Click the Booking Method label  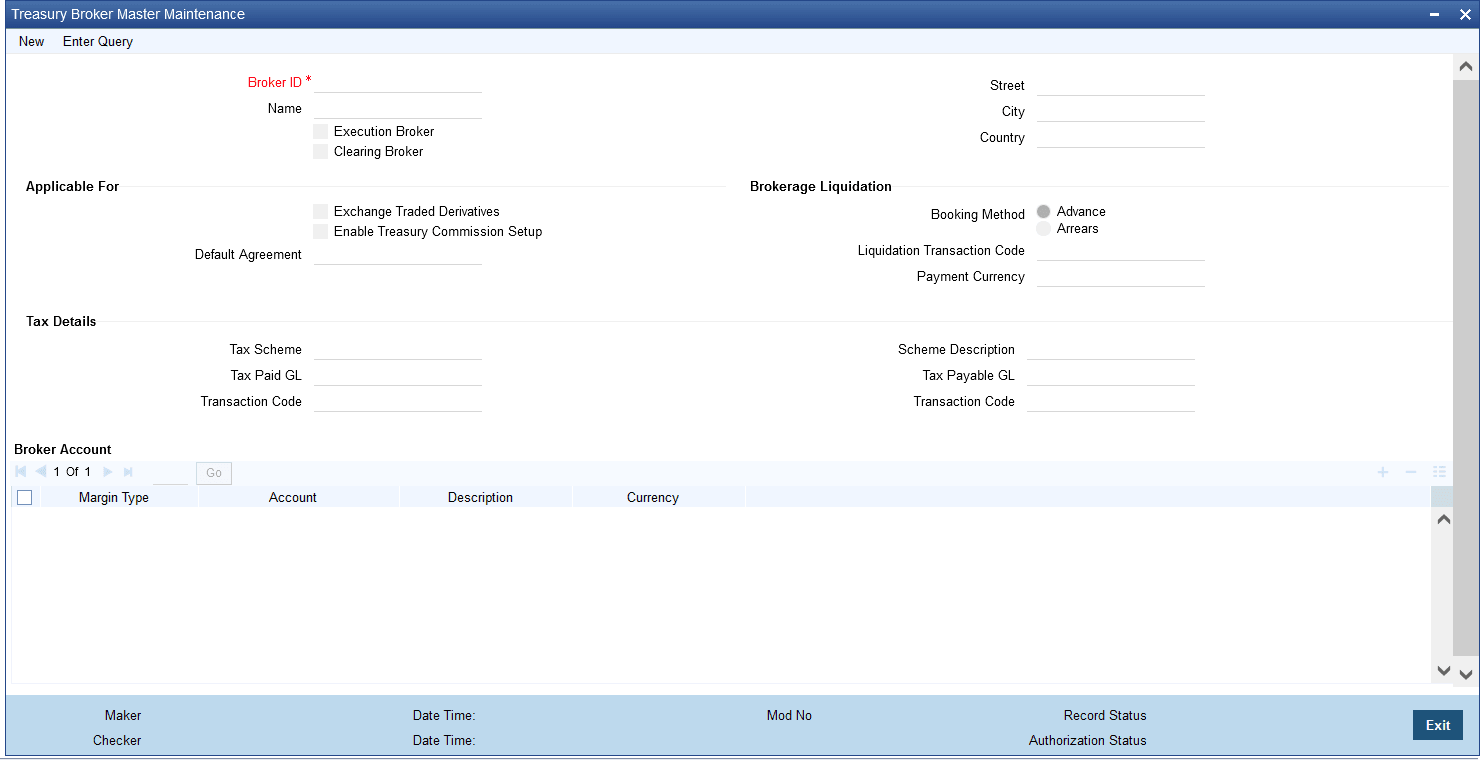click(978, 215)
